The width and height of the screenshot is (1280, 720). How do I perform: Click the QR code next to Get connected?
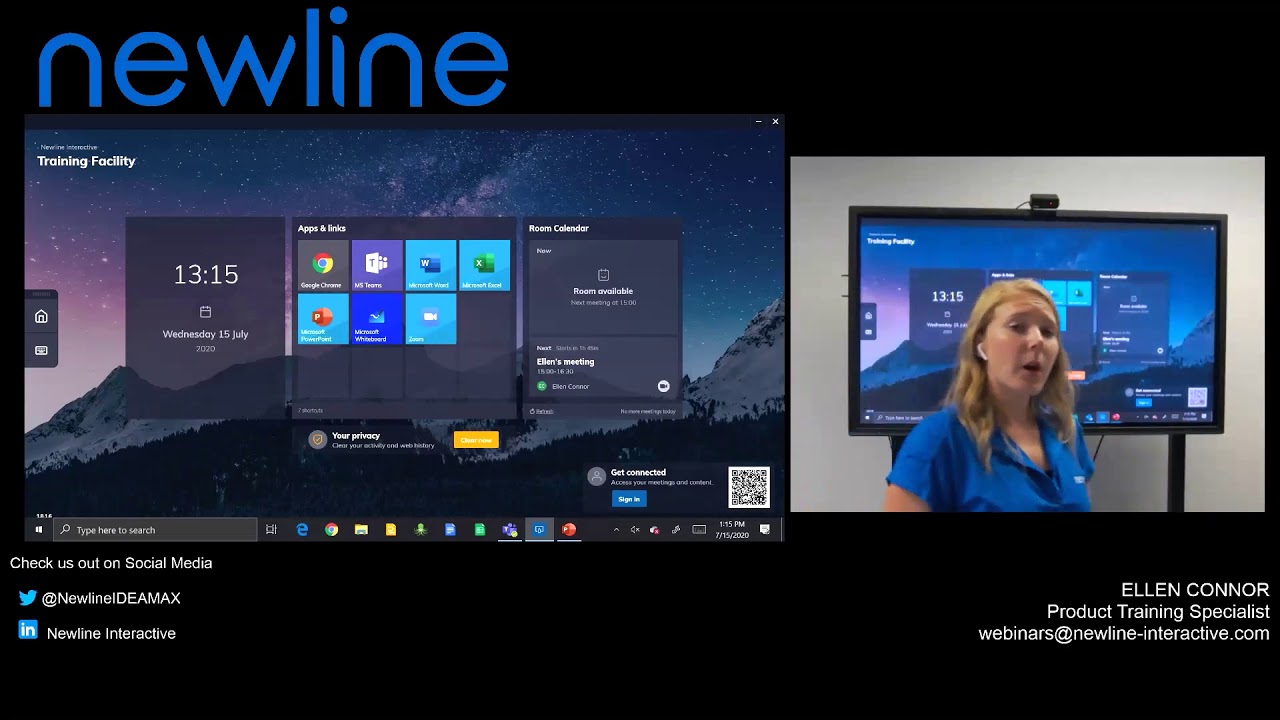(749, 487)
